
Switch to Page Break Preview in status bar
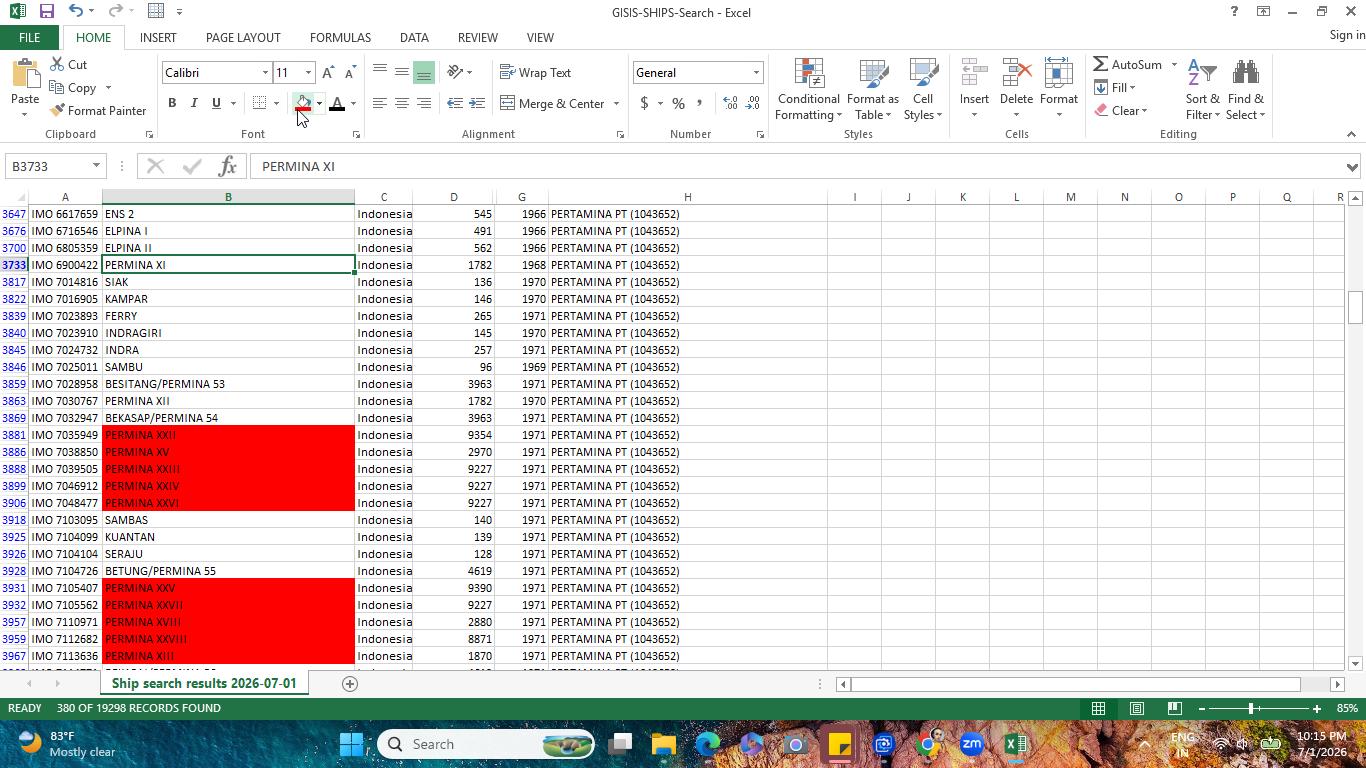[x=1175, y=708]
